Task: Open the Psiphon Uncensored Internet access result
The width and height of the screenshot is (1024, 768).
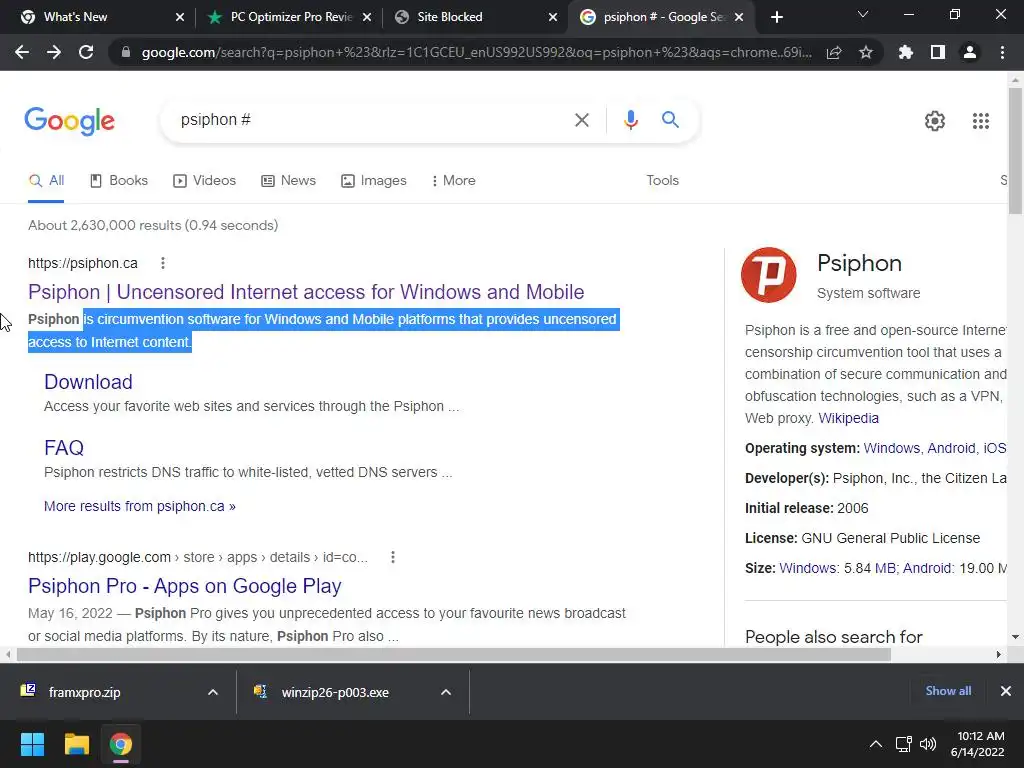Action: point(306,292)
